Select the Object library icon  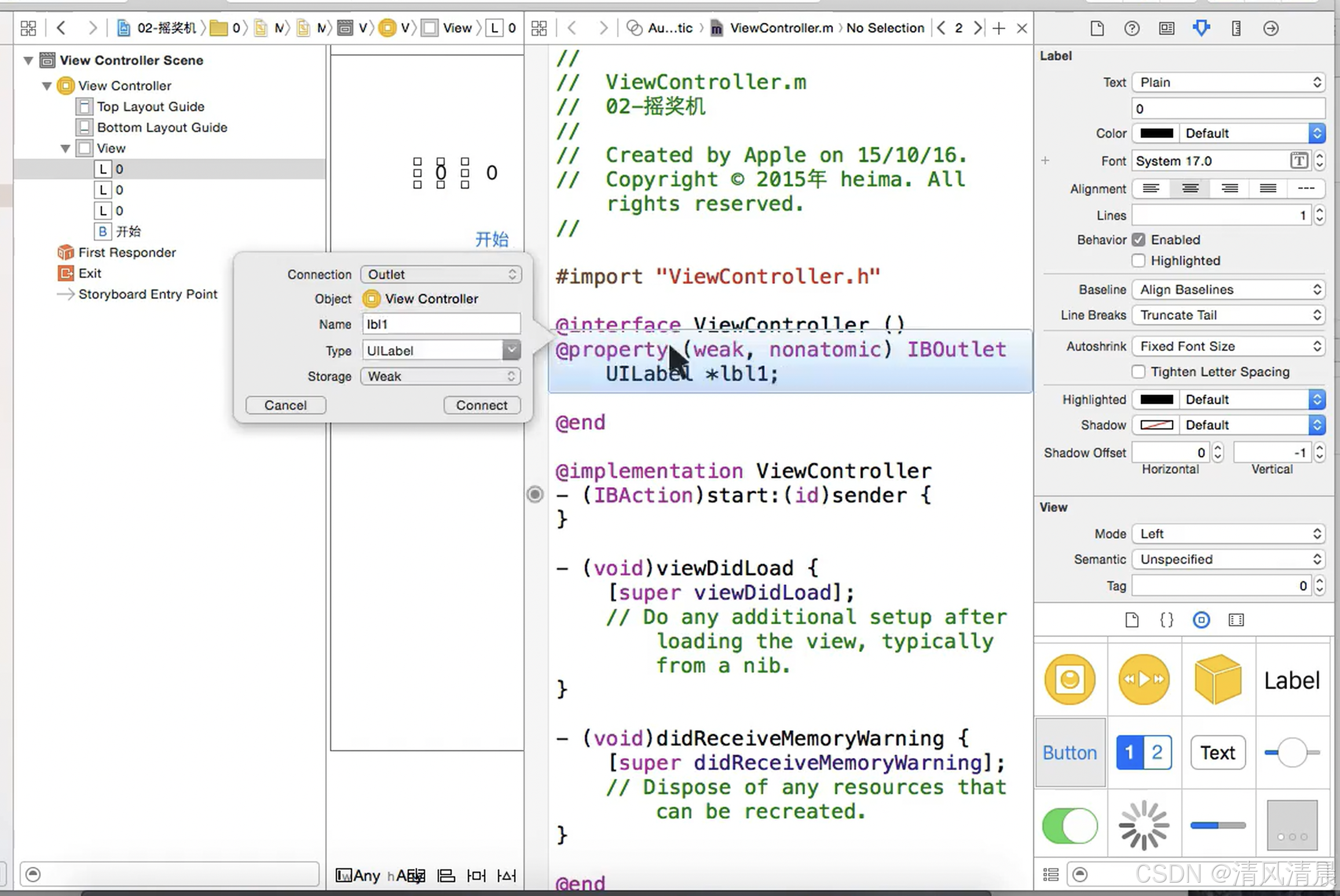coord(1201,620)
